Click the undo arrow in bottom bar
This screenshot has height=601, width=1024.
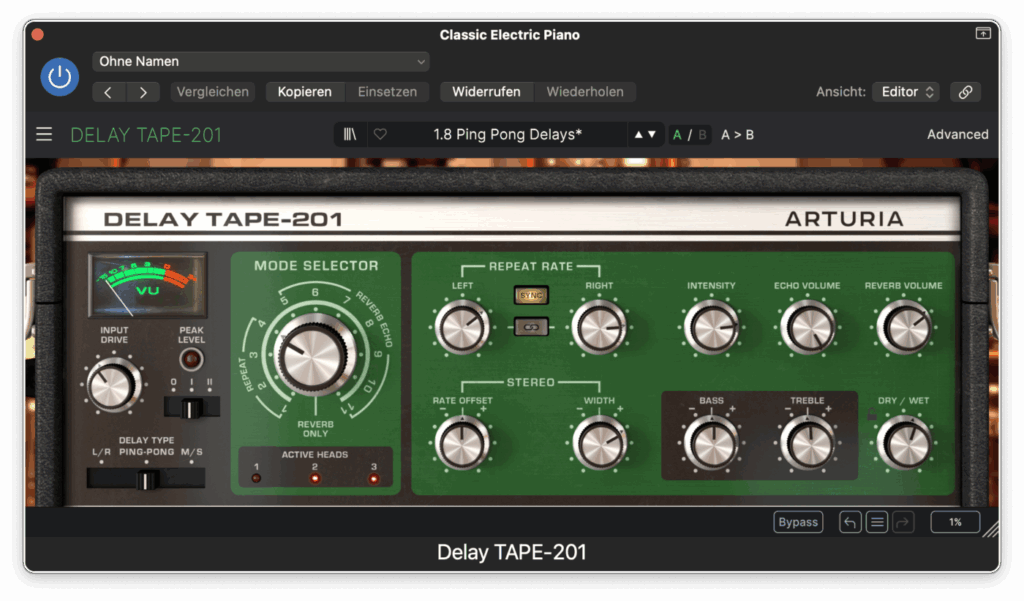(850, 522)
